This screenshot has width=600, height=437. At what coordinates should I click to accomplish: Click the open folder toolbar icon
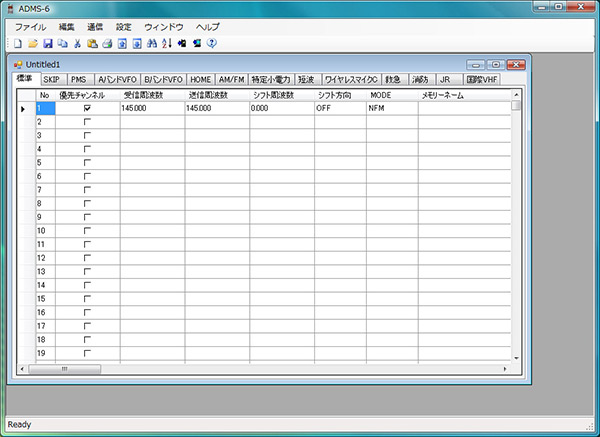(x=33, y=44)
